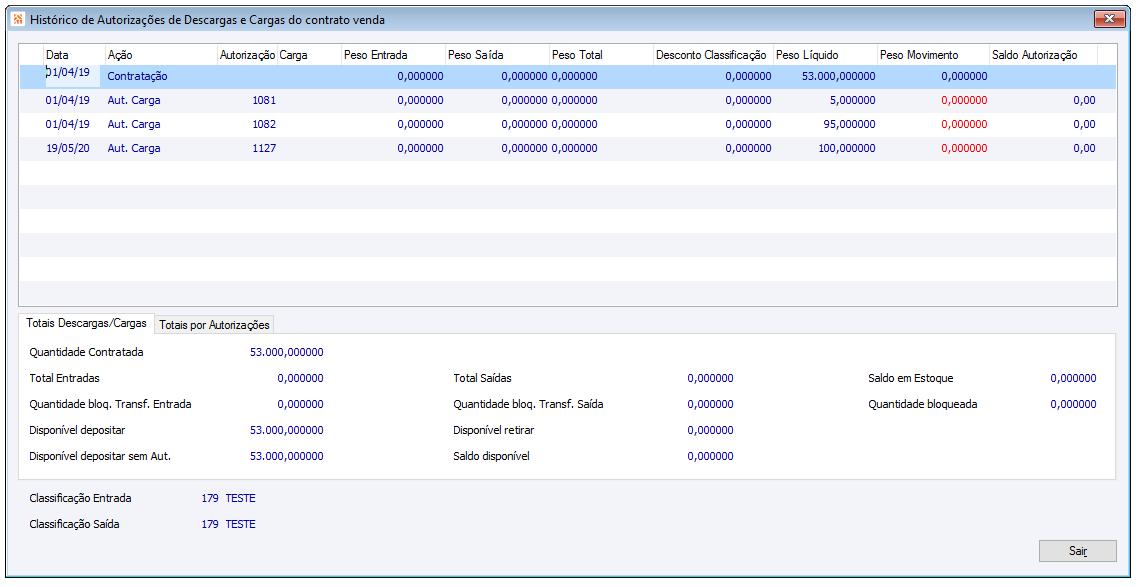Switch to Totais por Autorizações tab
Screen dimensions: 1139x587
click(214, 325)
